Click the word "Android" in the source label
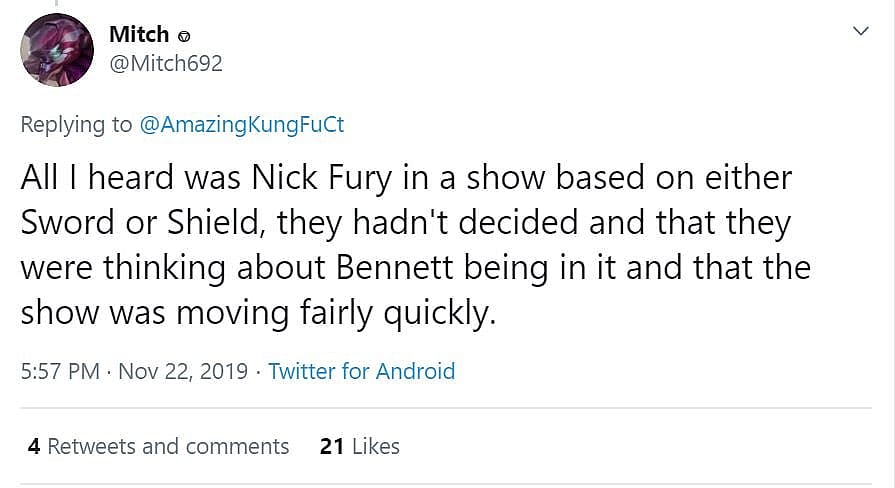This screenshot has width=895, height=488. (411, 372)
